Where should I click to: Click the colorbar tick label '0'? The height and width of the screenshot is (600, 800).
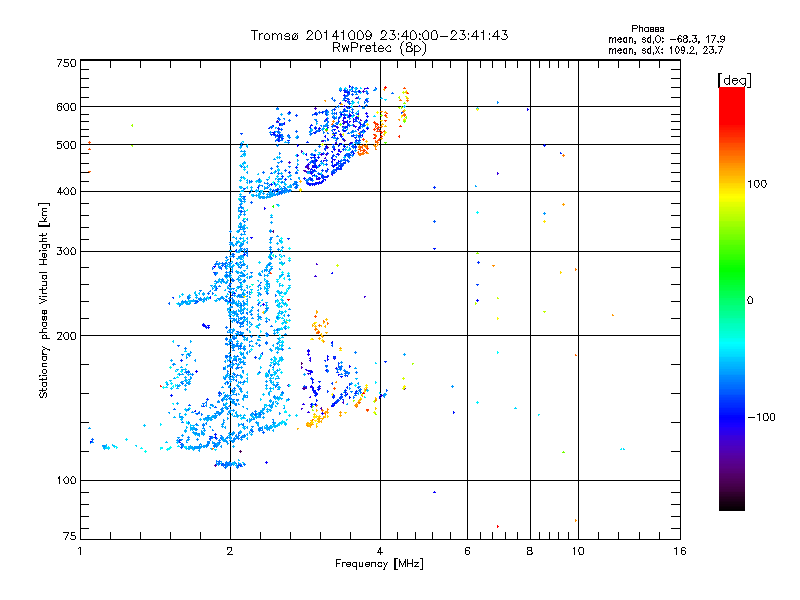[750, 301]
